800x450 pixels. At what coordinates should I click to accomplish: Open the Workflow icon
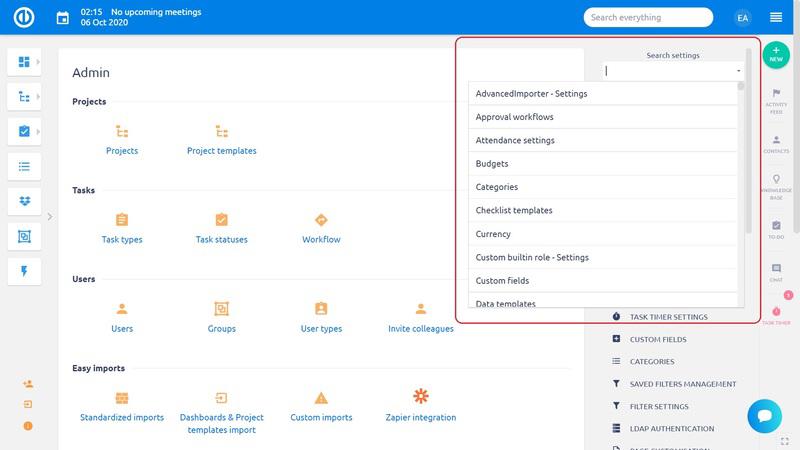[321, 221]
